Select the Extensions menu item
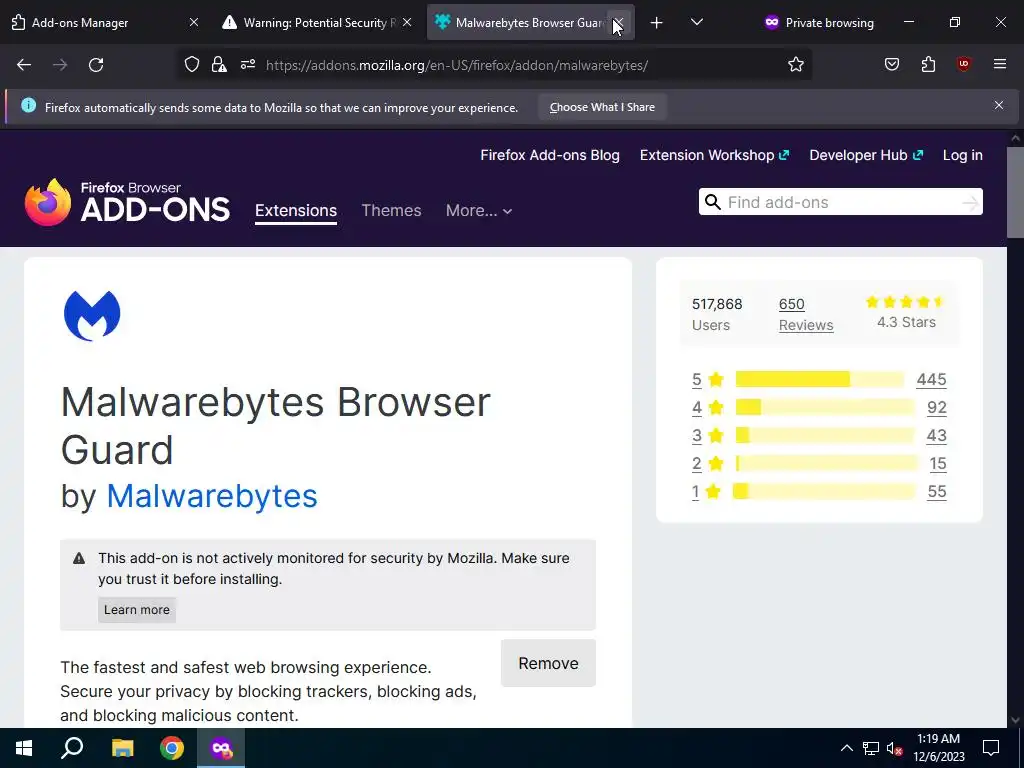The width and height of the screenshot is (1024, 768). [296, 210]
